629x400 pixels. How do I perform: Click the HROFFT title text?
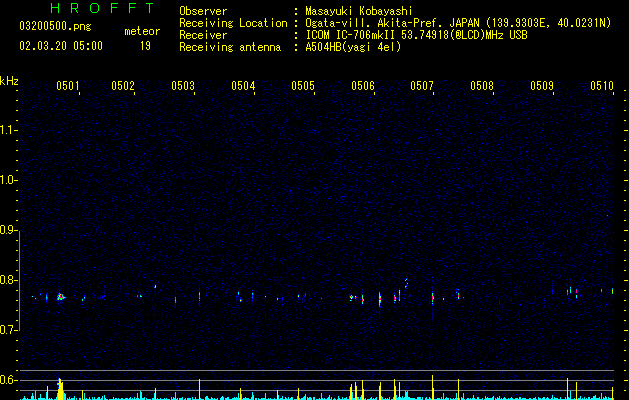coord(103,8)
